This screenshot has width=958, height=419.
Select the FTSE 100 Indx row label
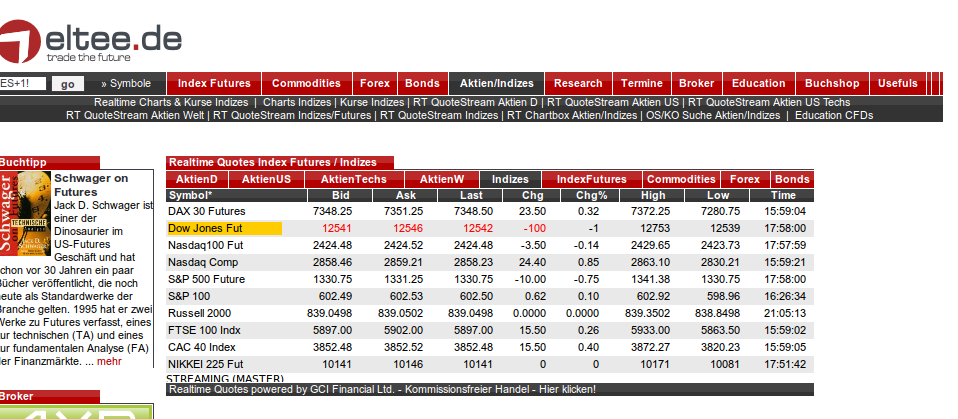tap(204, 330)
